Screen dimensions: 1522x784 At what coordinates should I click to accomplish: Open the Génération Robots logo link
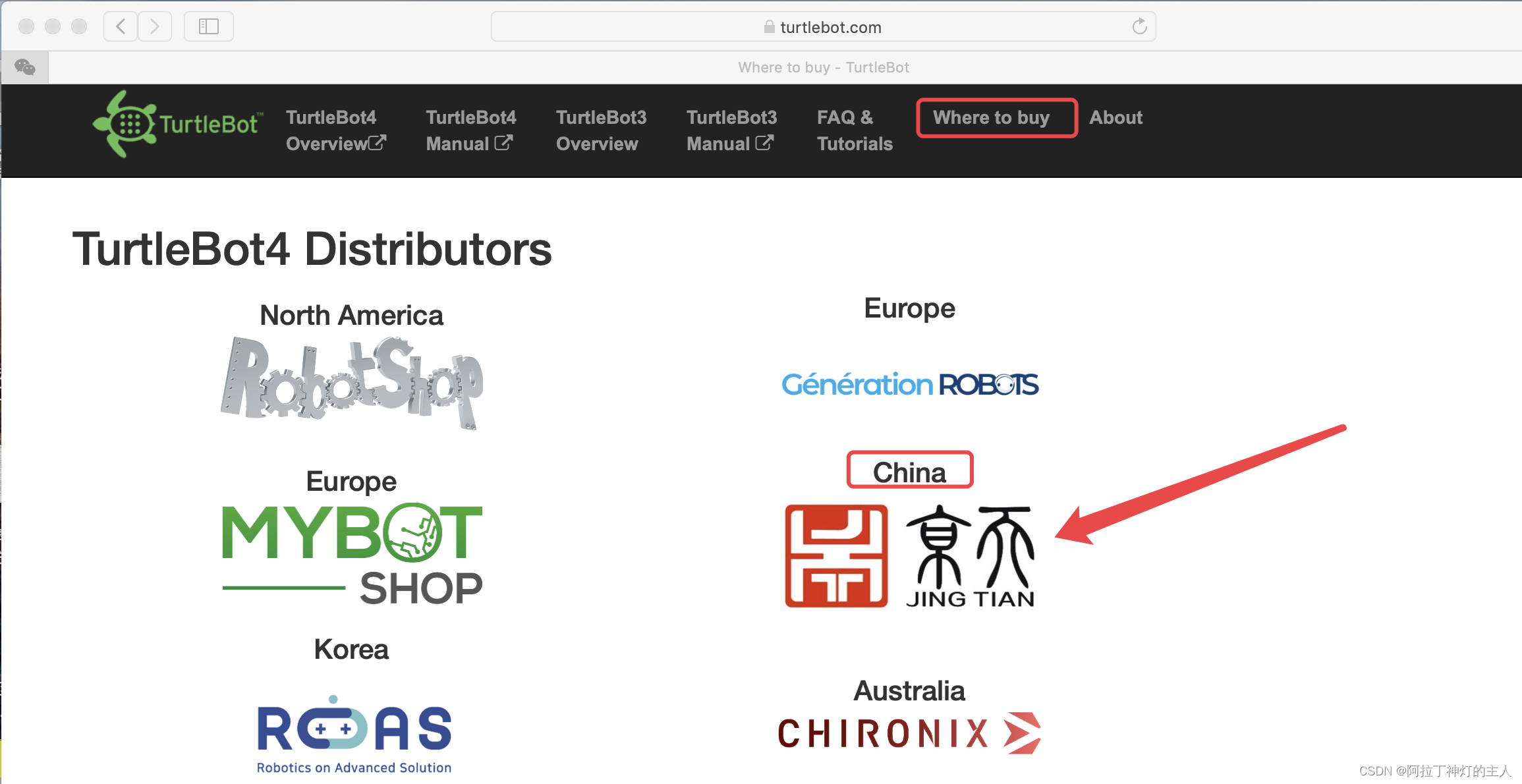(909, 384)
